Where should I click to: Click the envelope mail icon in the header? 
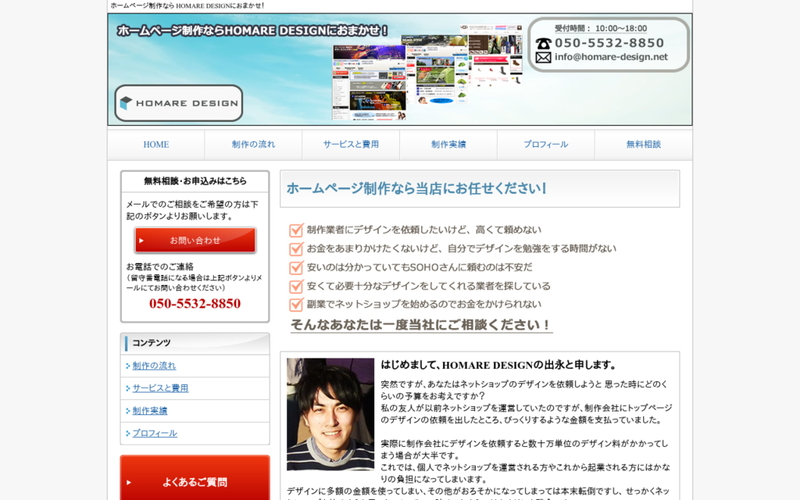pyautogui.click(x=543, y=58)
